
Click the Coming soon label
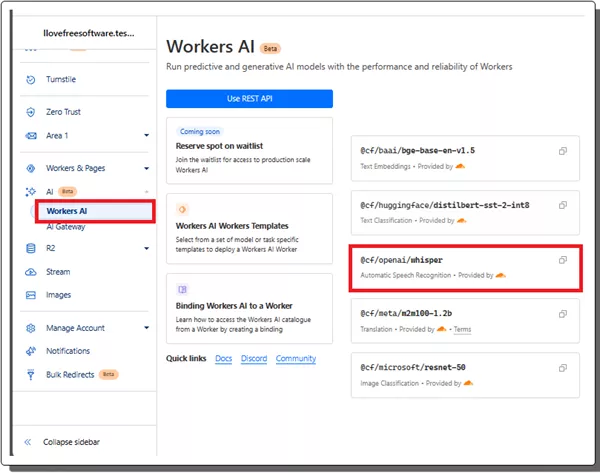(x=200, y=131)
